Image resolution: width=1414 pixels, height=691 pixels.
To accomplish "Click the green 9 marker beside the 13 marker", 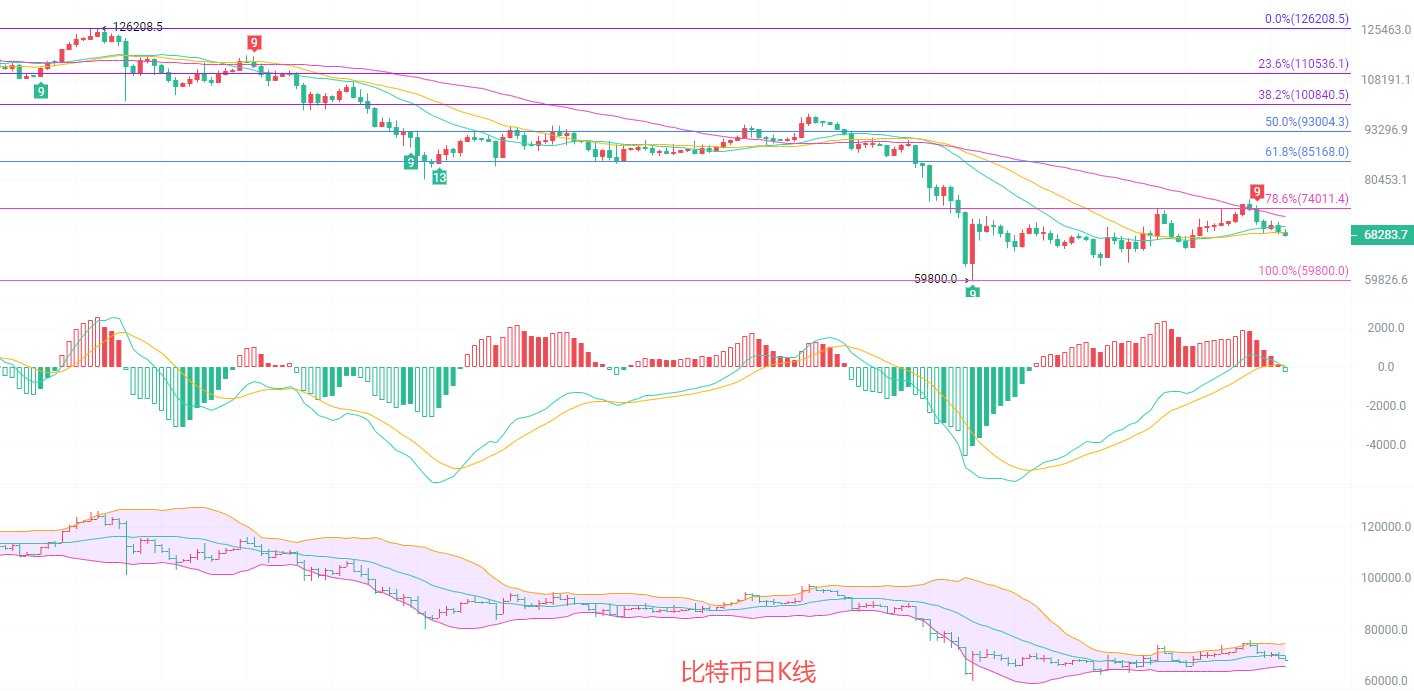I will (x=410, y=162).
